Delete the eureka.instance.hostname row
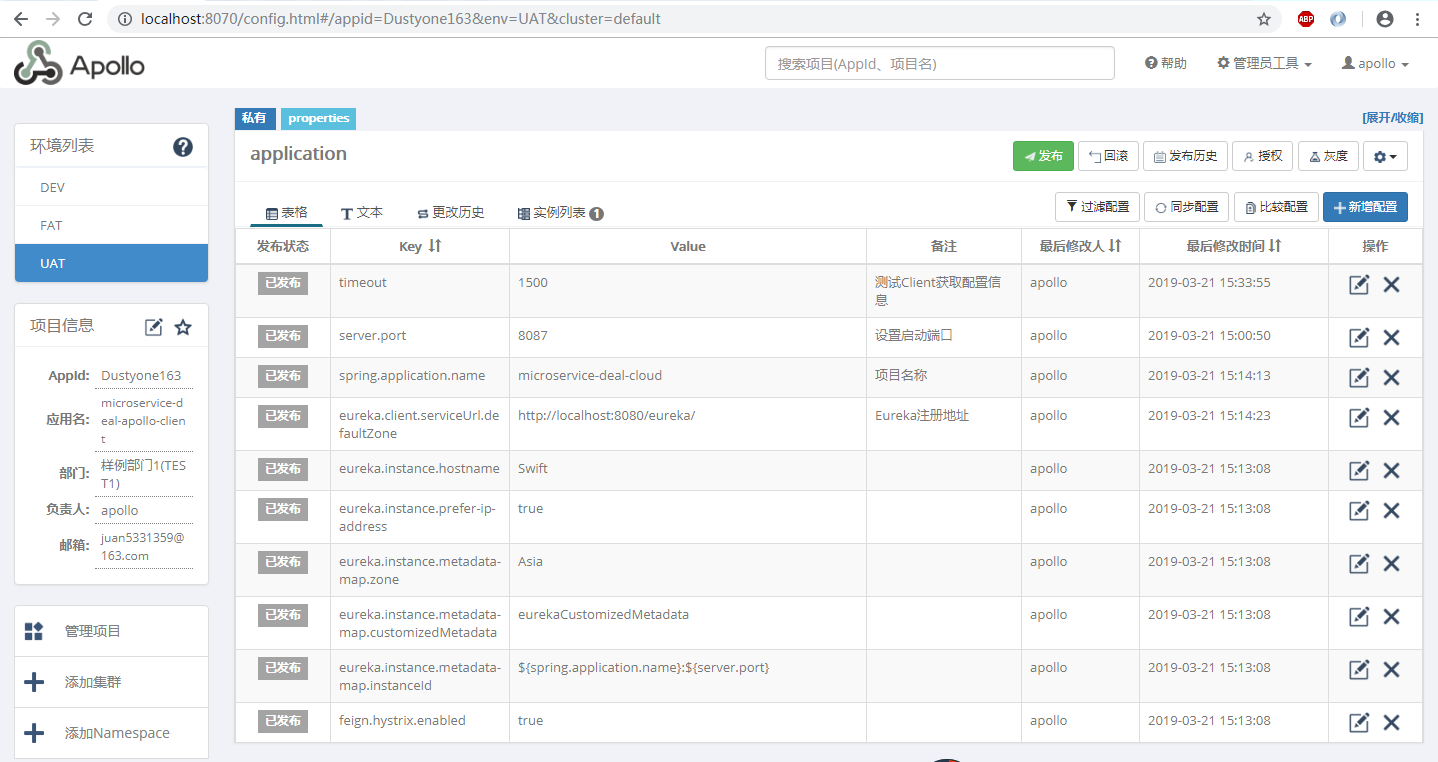1438x762 pixels. [1391, 471]
